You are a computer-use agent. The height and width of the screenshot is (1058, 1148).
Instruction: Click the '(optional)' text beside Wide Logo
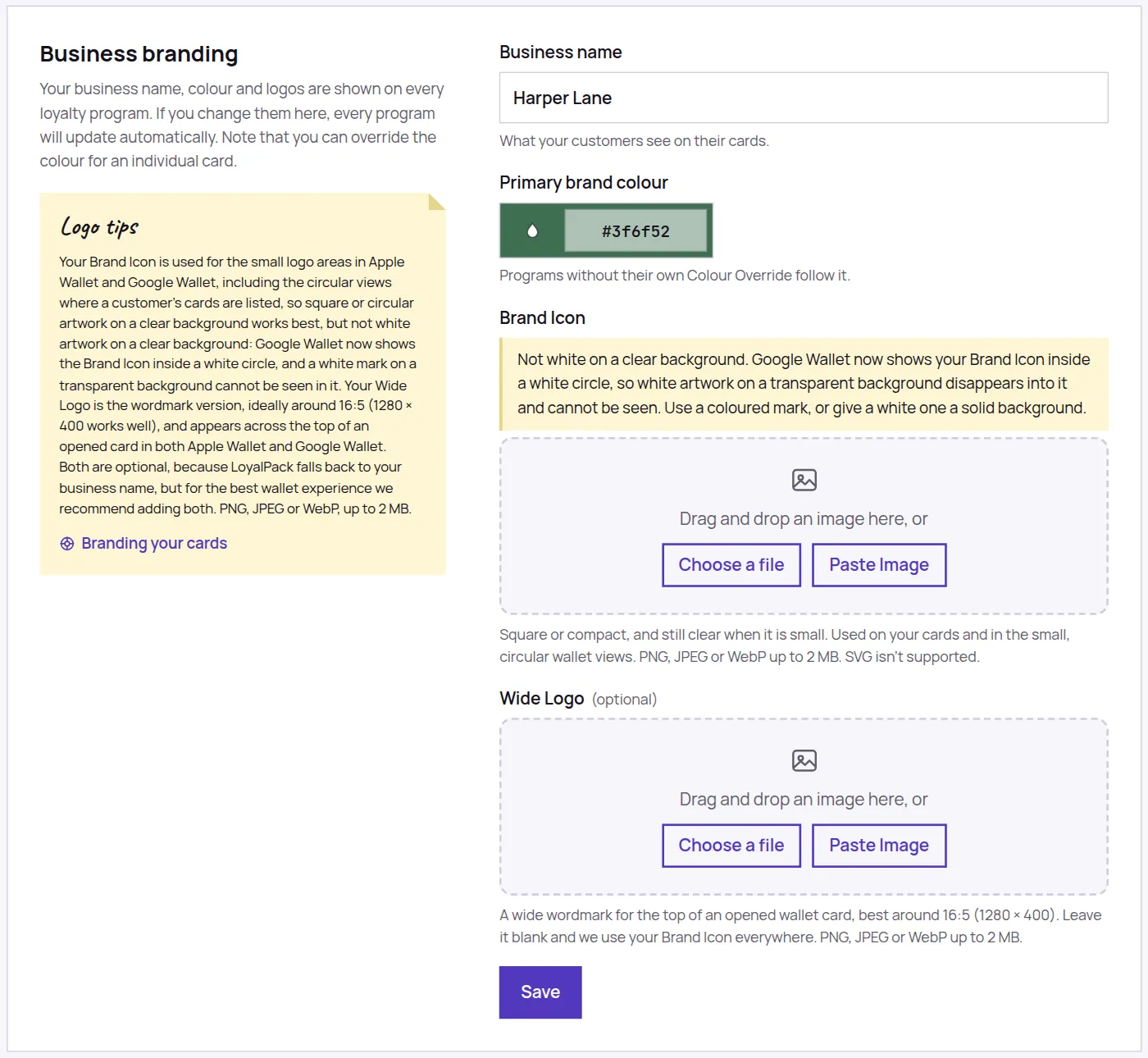(x=624, y=700)
